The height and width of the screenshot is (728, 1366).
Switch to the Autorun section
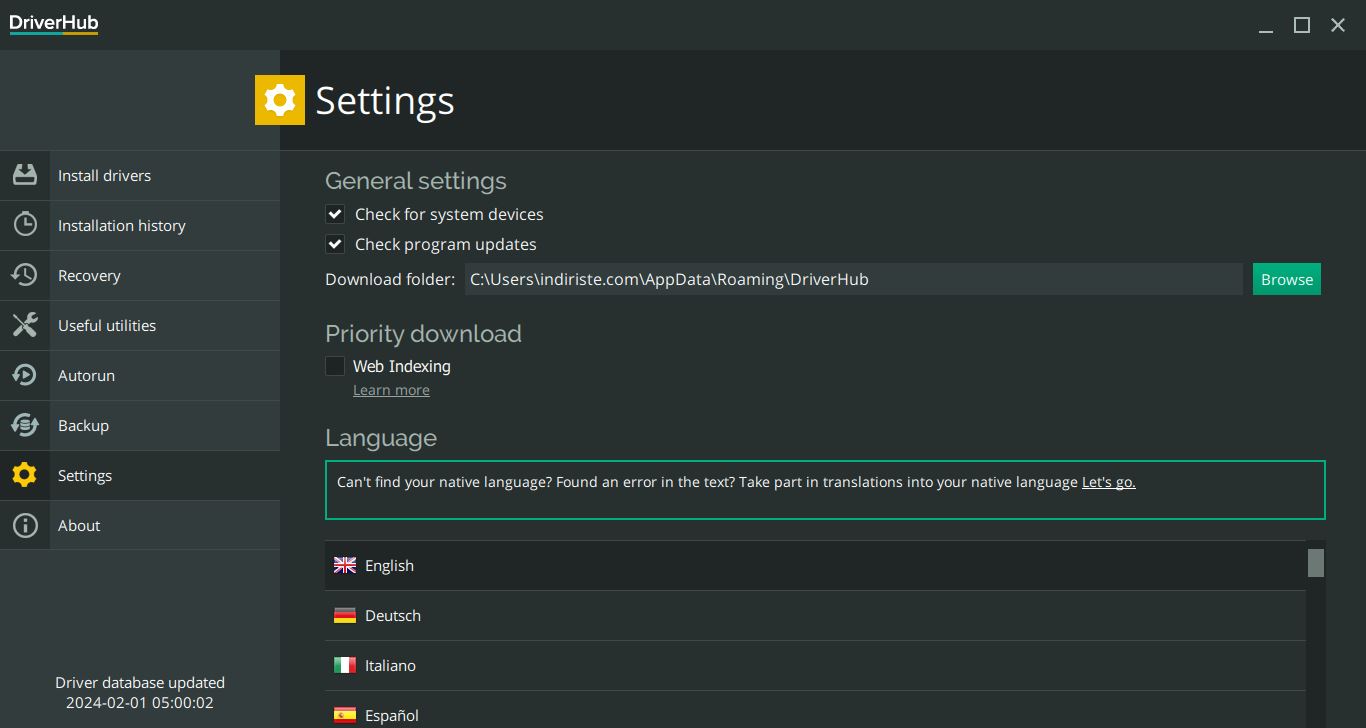[x=140, y=375]
